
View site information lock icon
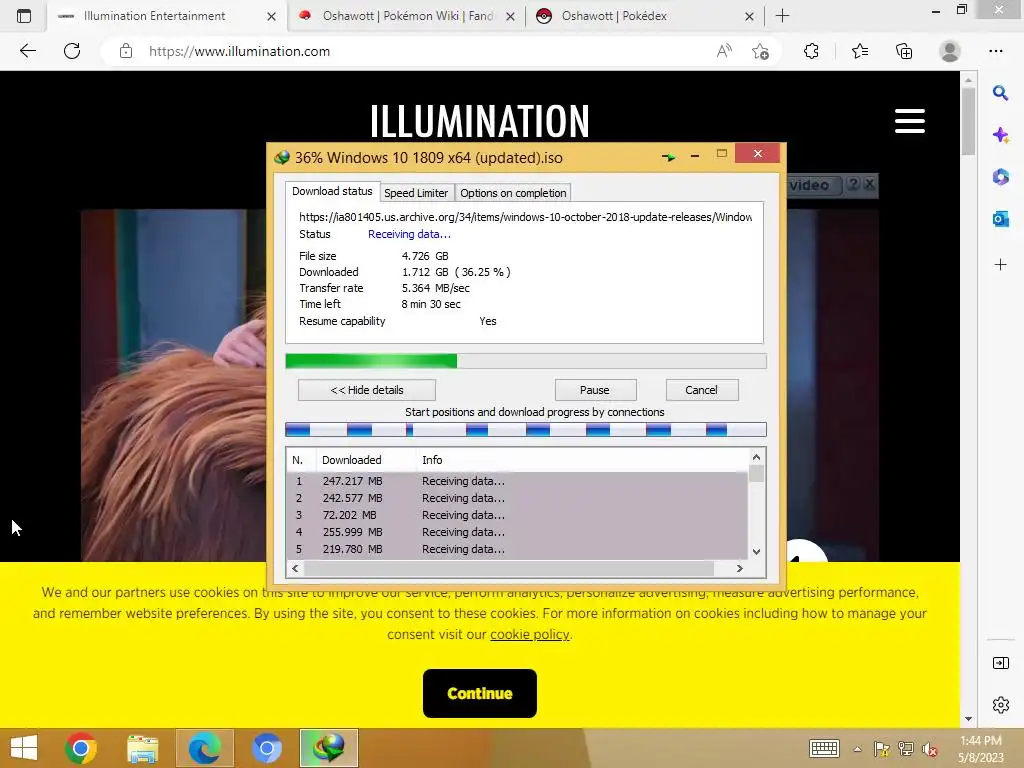126,51
